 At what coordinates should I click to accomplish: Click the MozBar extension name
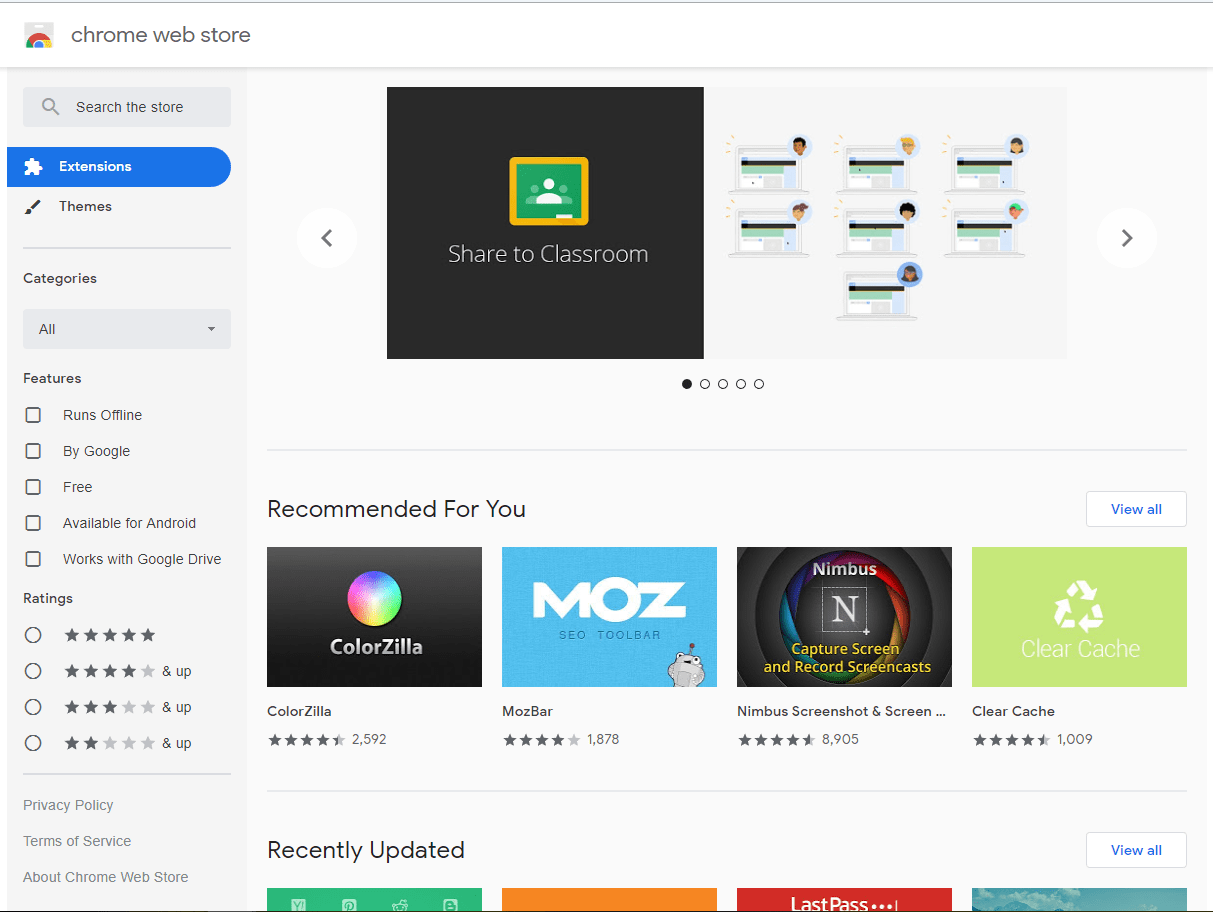tap(527, 711)
